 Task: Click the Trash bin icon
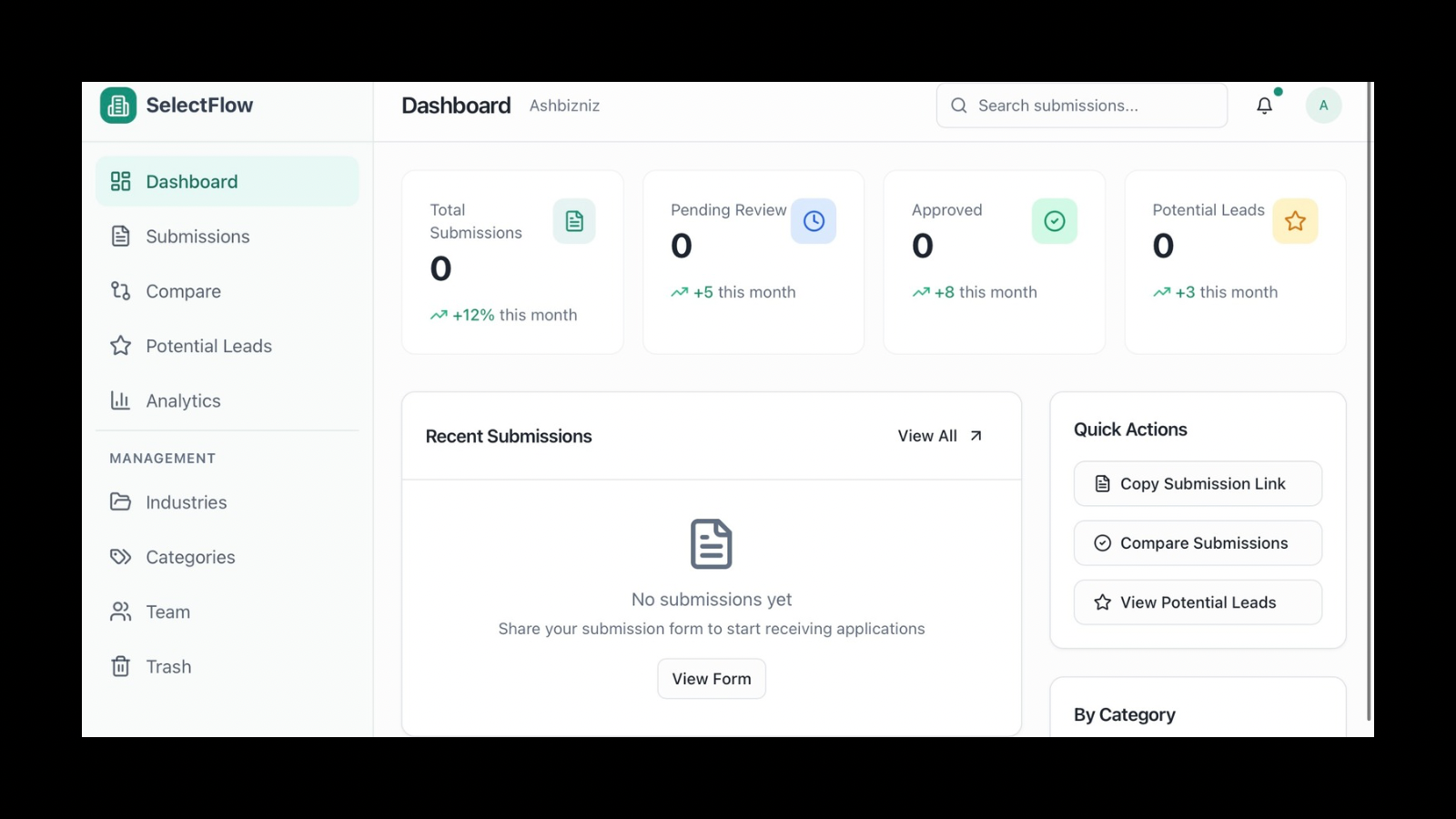point(120,666)
